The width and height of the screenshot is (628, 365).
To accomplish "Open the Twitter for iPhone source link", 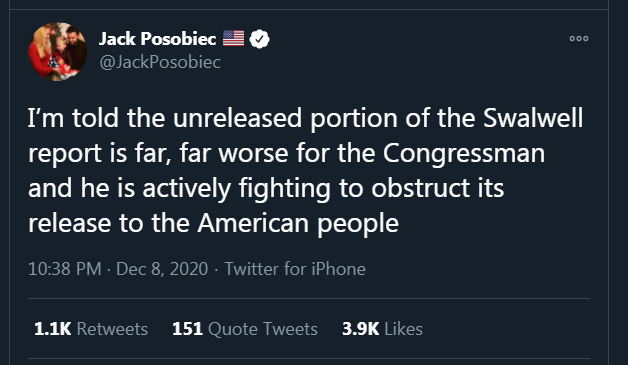I will click(x=295, y=269).
